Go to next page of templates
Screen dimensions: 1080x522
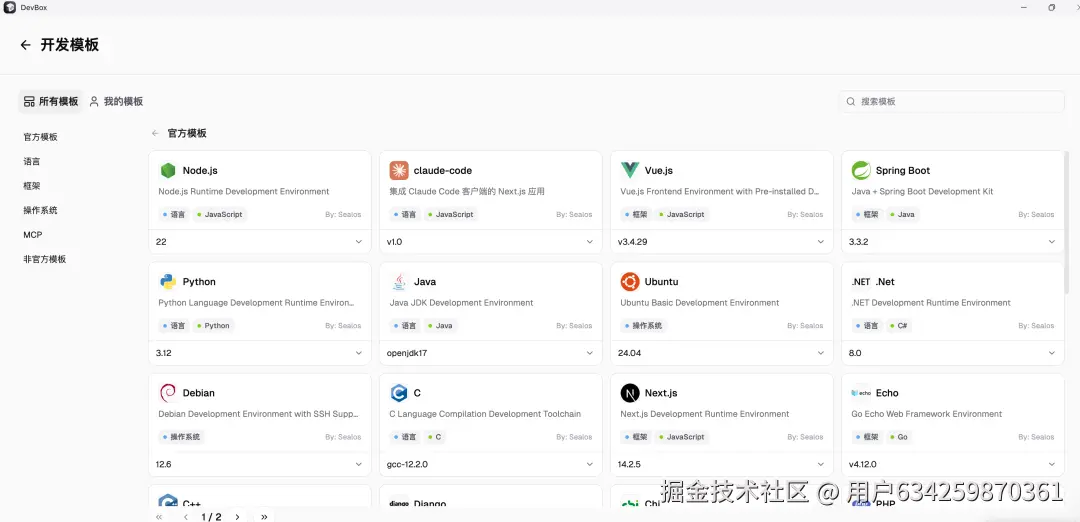pyautogui.click(x=238, y=516)
